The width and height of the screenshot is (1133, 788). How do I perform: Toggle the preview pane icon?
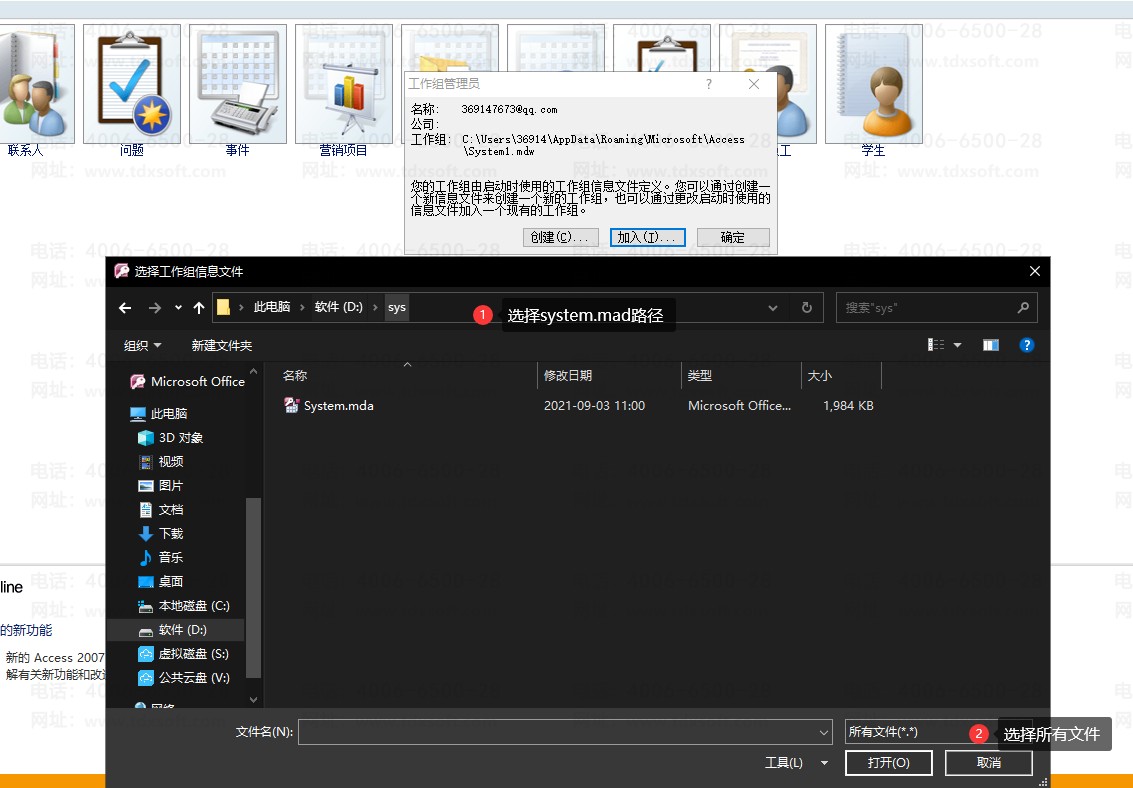(990, 345)
